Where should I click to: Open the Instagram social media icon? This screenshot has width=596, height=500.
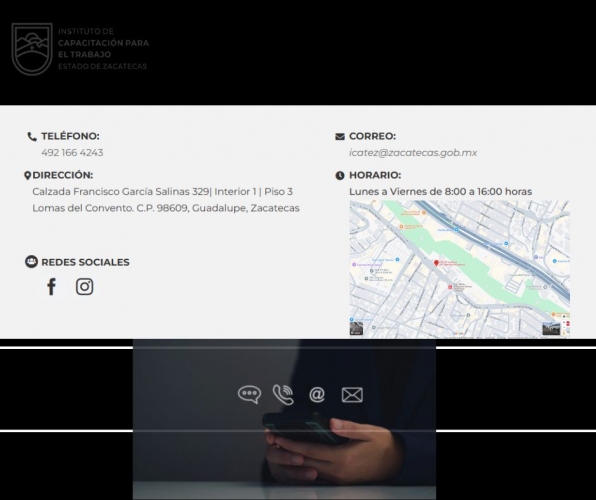click(84, 287)
